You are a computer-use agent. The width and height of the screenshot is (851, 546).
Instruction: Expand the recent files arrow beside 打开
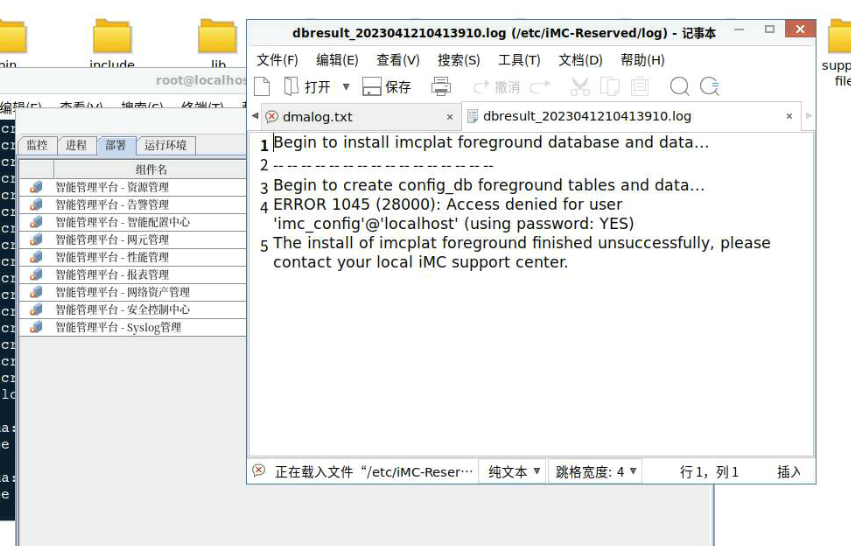coord(346,86)
